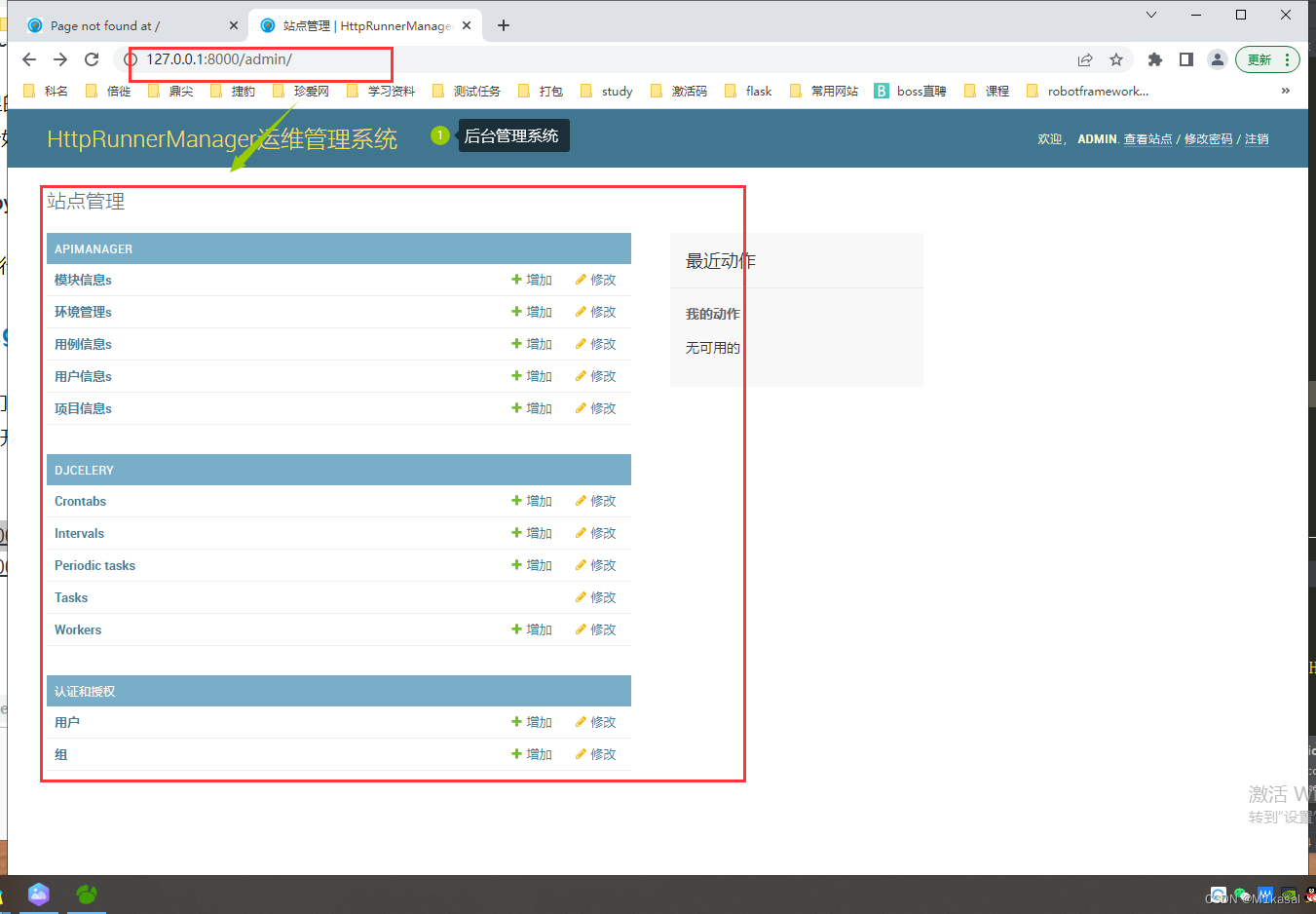Image resolution: width=1316 pixels, height=914 pixels.
Task: Open the 组 groups model link
Action: [60, 754]
